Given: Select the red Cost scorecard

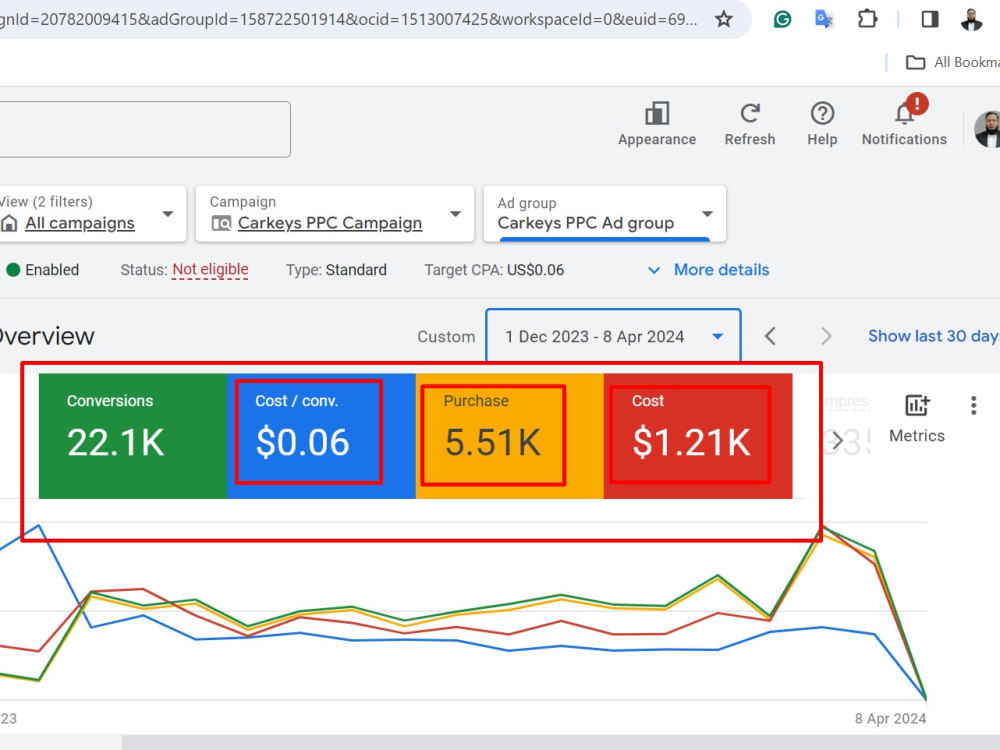Looking at the screenshot, I should (x=698, y=436).
